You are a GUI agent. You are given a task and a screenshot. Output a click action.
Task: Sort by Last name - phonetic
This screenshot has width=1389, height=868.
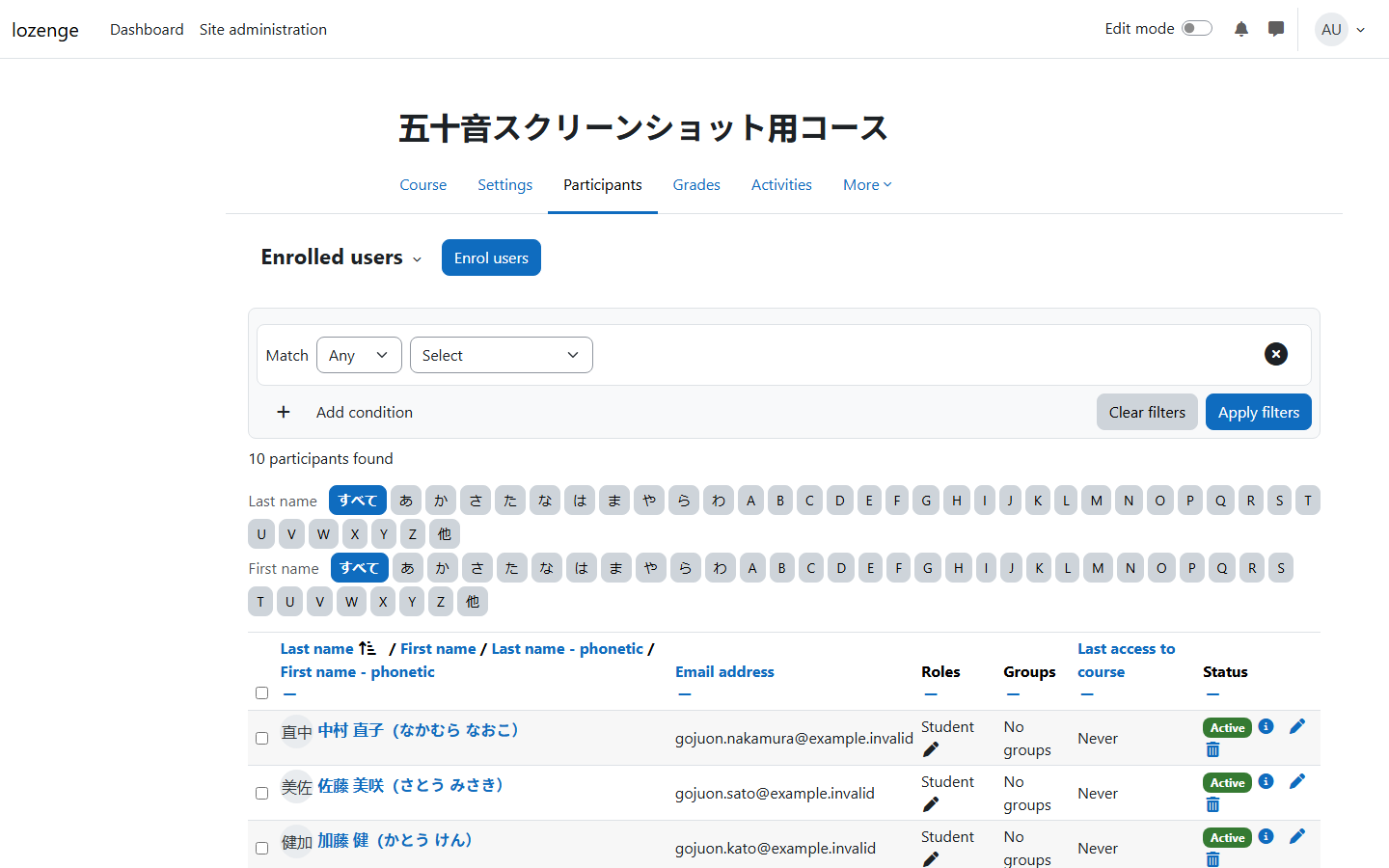pos(567,648)
